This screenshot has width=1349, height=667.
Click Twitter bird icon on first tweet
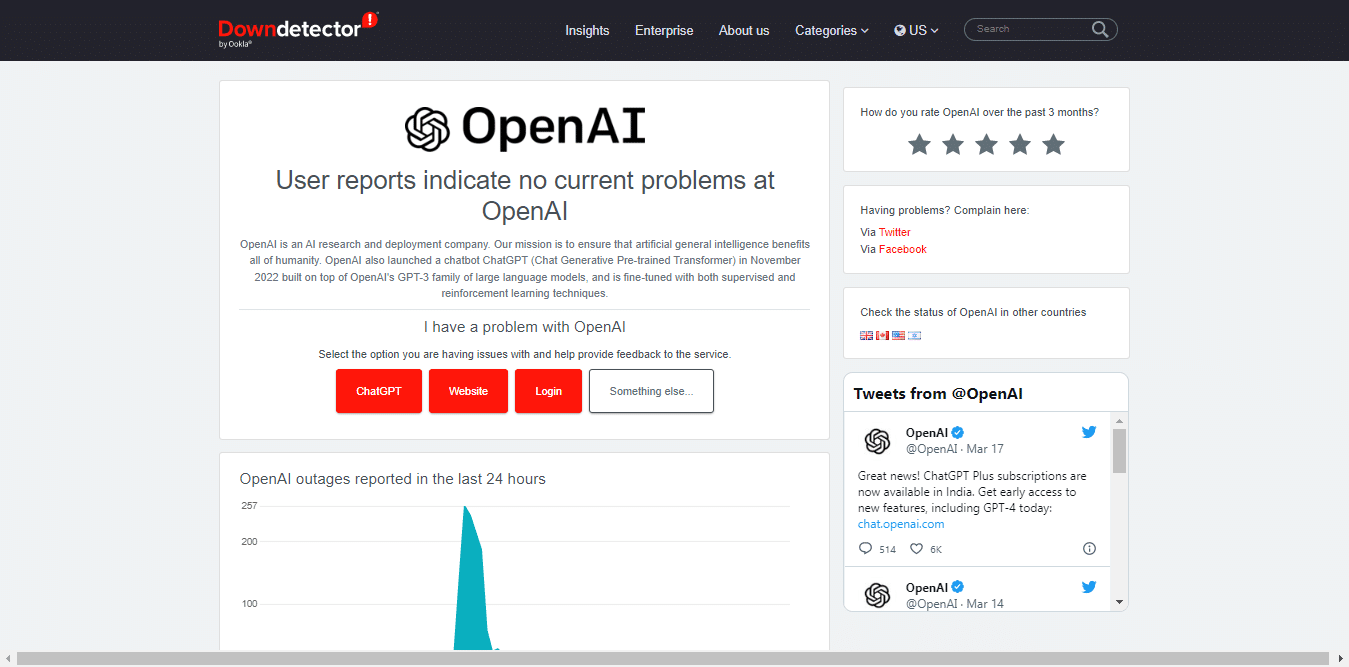[1089, 433]
